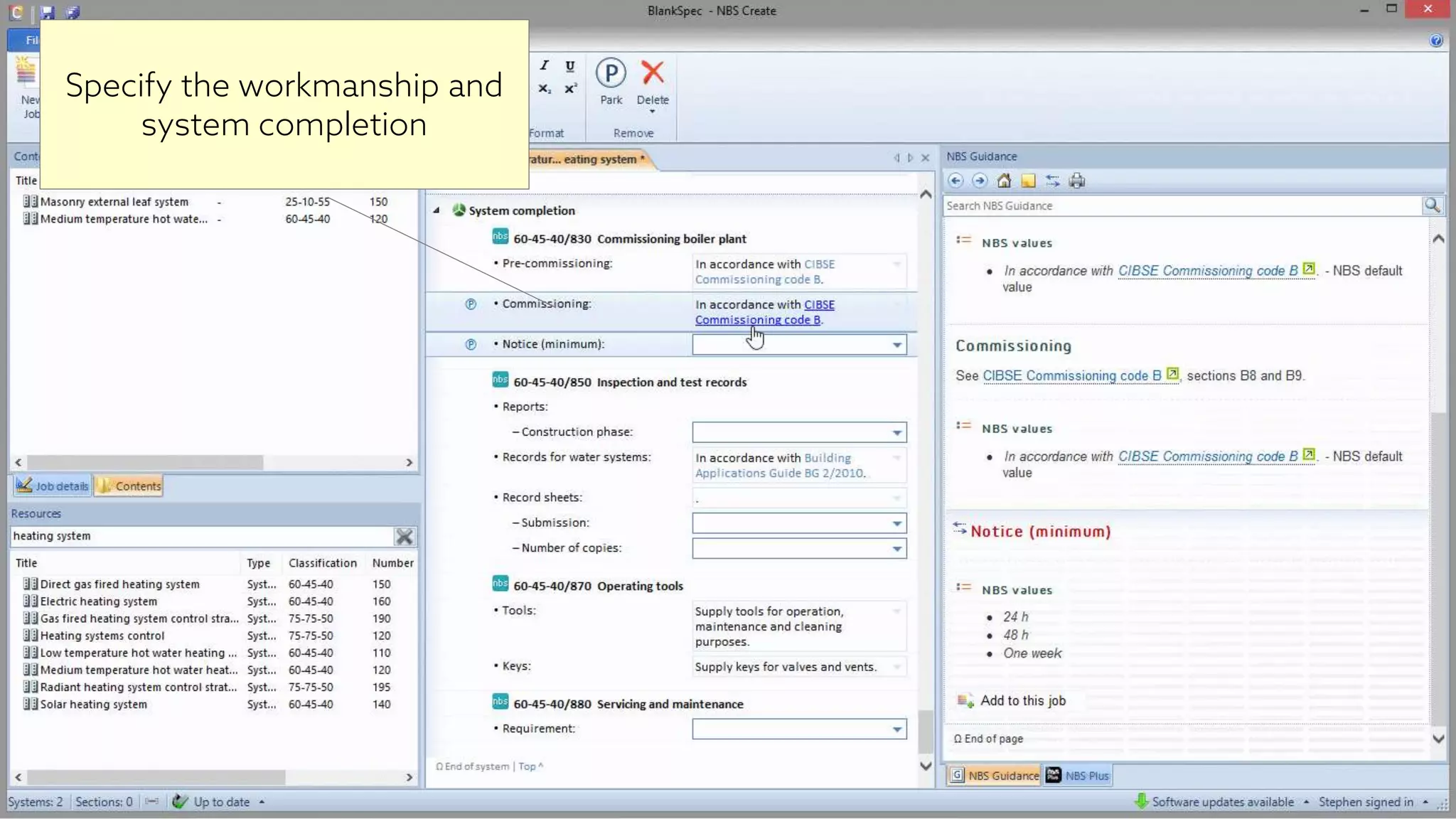Screen dimensions: 1456x819
Task: Click the NBS Guidance search magnifier
Action: click(1432, 205)
